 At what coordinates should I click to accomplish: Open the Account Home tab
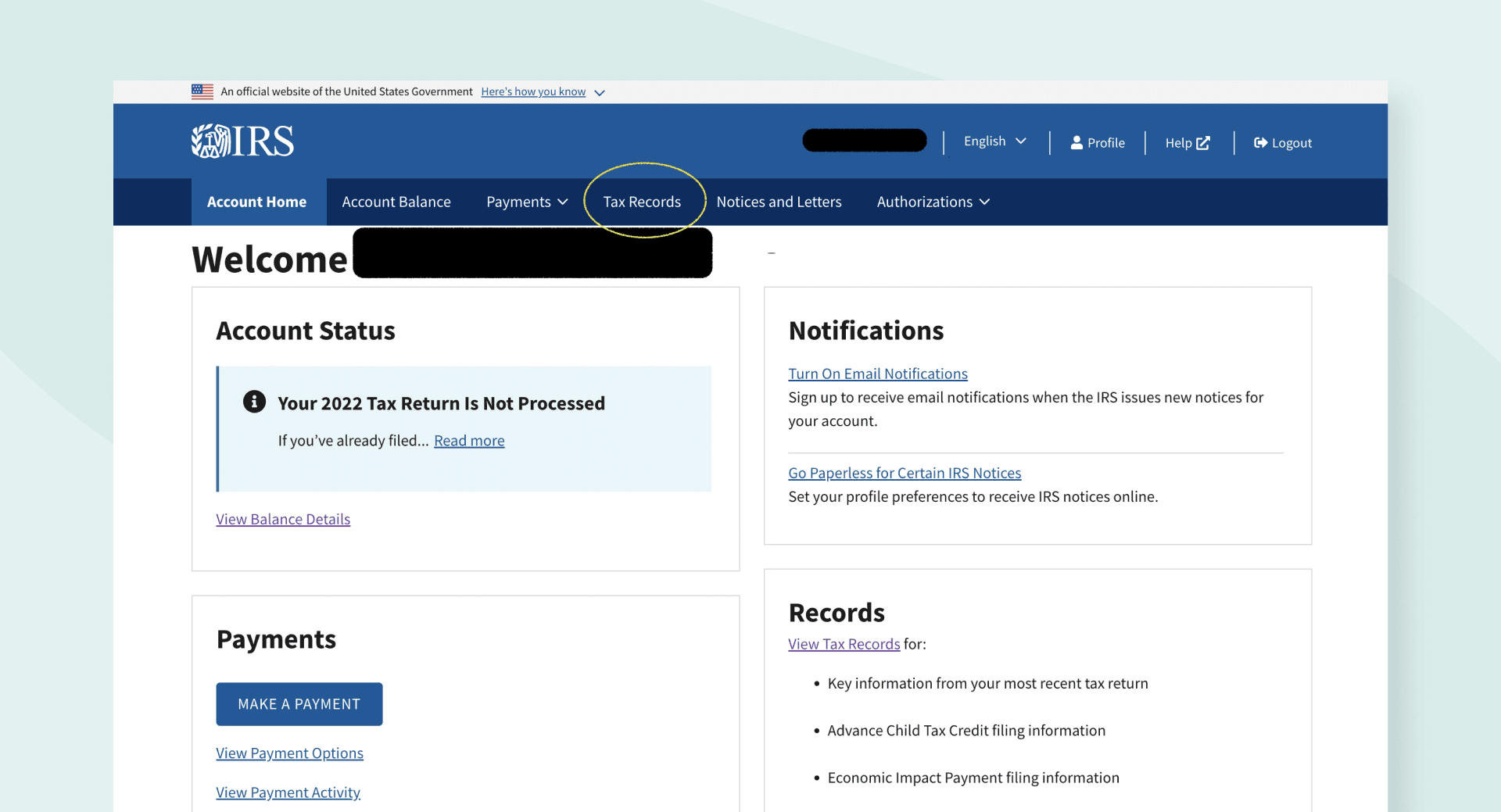(x=256, y=202)
